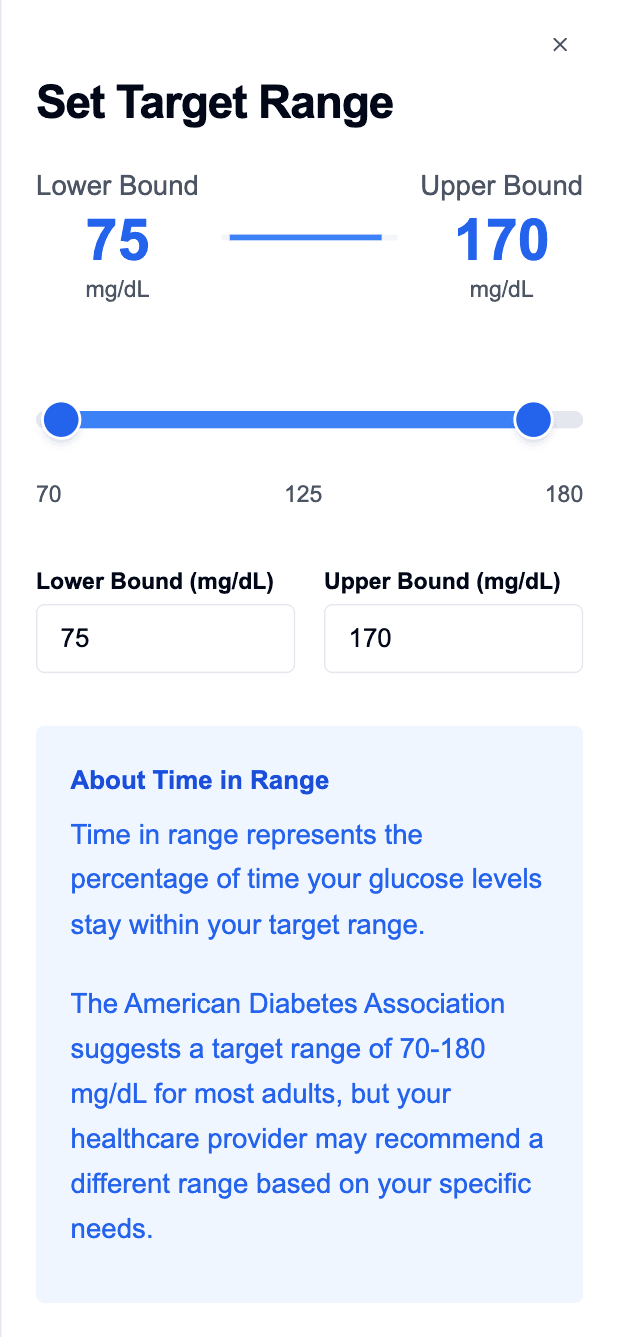The height and width of the screenshot is (1337, 617).
Task: Click the 70 scale marker below the slider
Action: pyautogui.click(x=48, y=494)
